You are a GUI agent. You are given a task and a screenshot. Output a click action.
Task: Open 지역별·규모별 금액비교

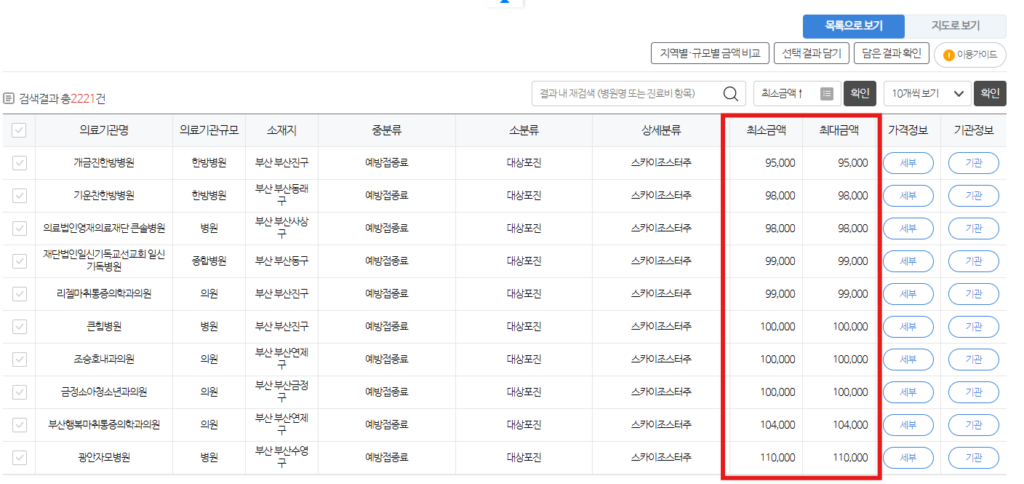tap(711, 54)
